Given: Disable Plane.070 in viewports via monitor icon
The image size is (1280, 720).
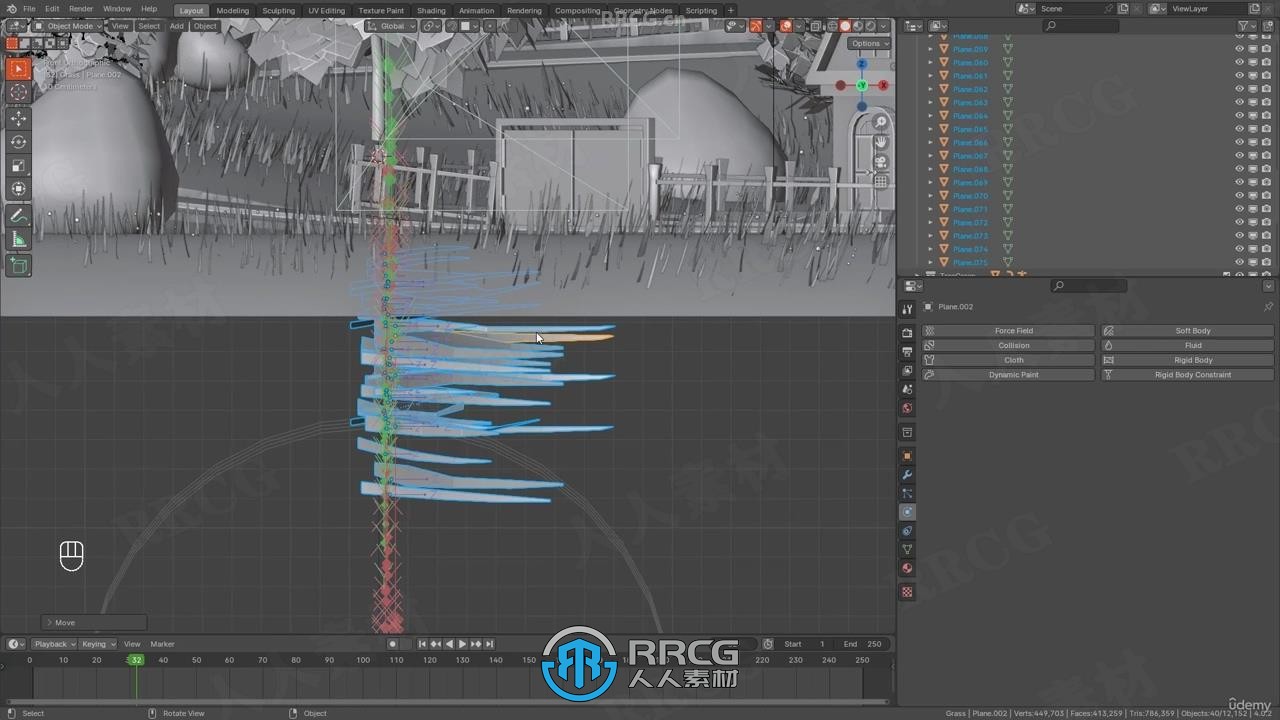Looking at the screenshot, I should [x=1253, y=196].
